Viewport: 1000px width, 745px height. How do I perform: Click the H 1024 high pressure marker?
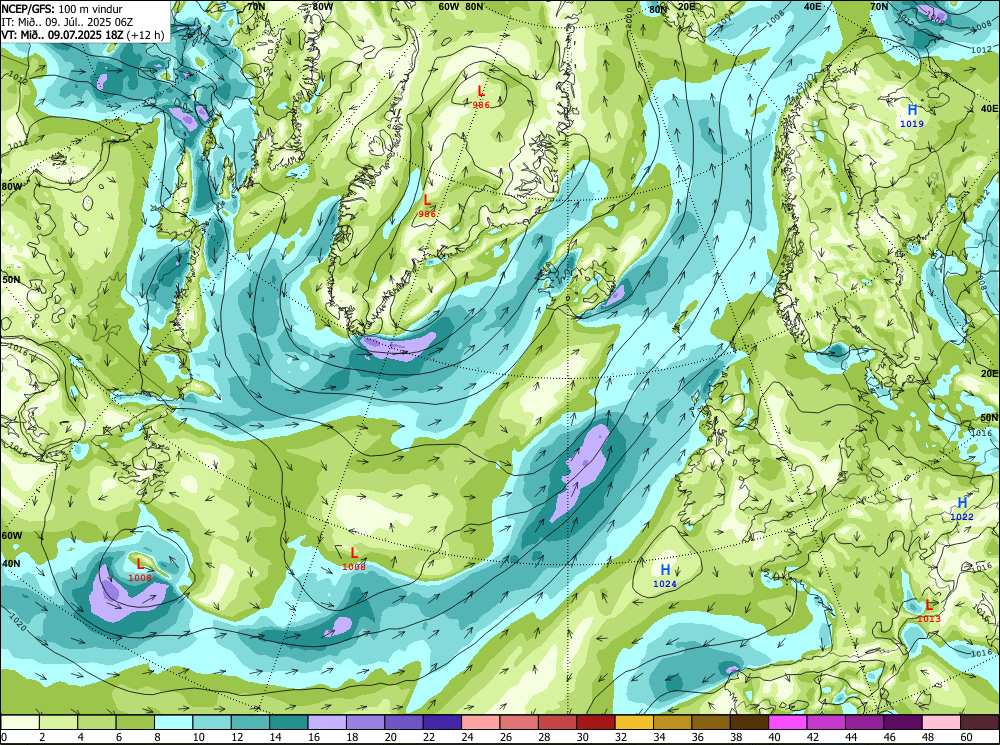pyautogui.click(x=665, y=575)
